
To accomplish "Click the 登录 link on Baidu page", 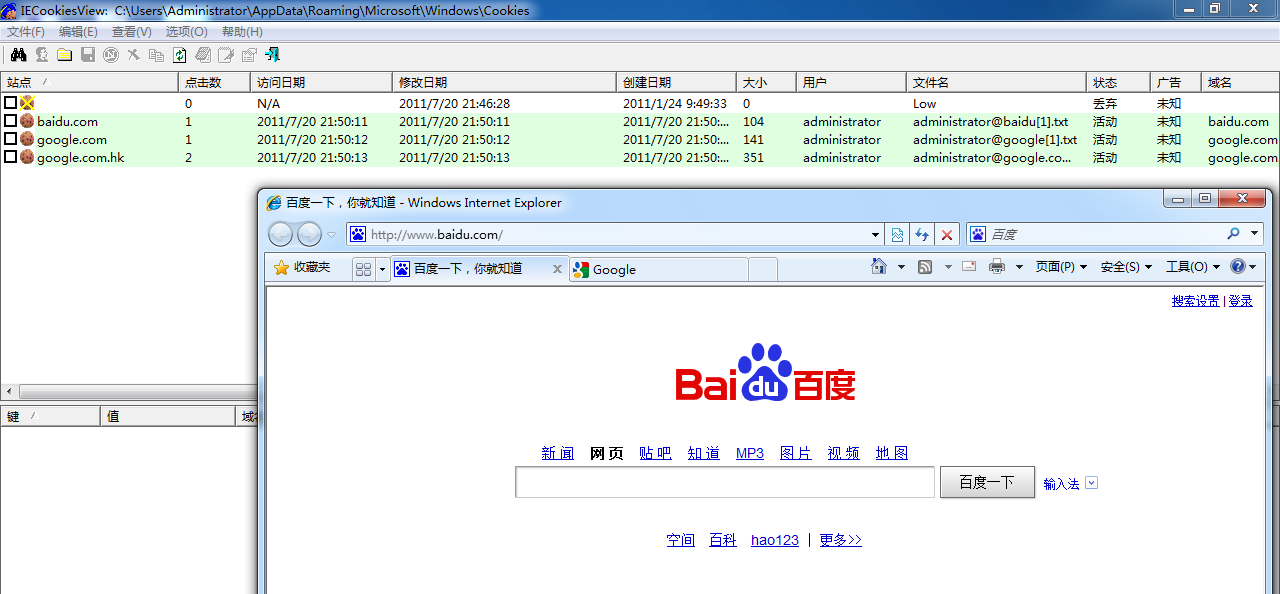I will pos(1240,301).
